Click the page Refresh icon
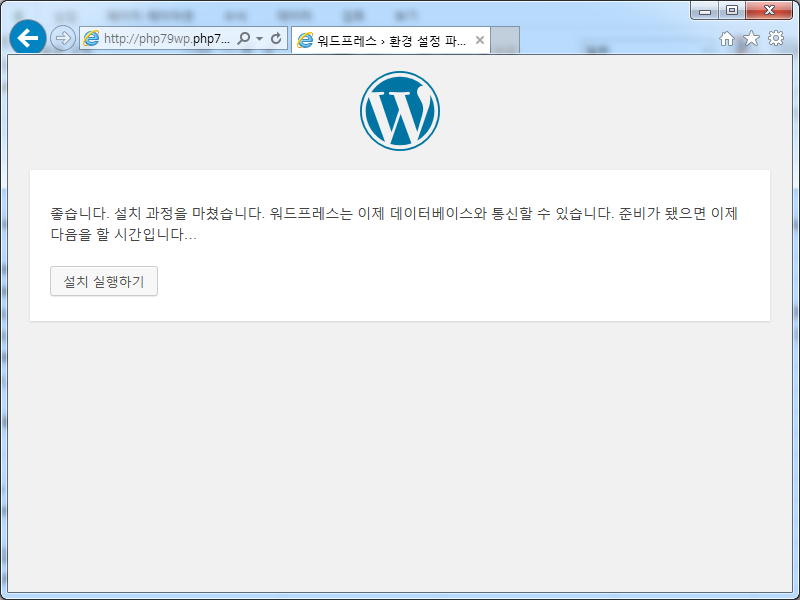 pos(276,38)
